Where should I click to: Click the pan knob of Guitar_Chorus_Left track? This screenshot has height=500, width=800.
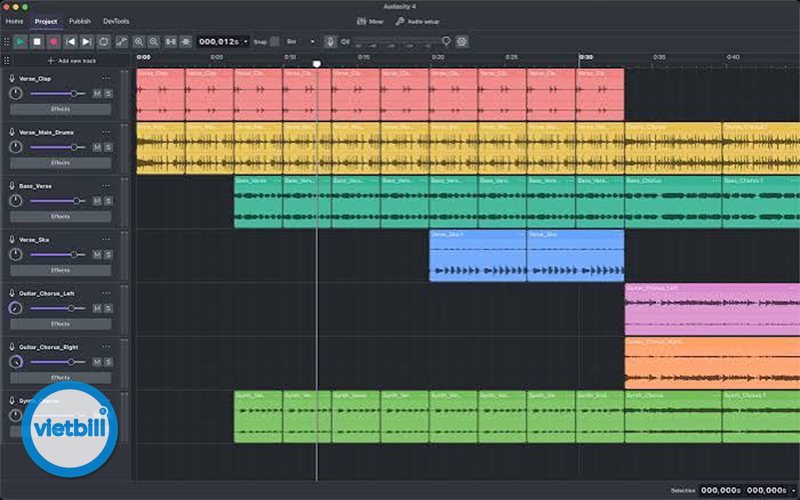pos(16,308)
